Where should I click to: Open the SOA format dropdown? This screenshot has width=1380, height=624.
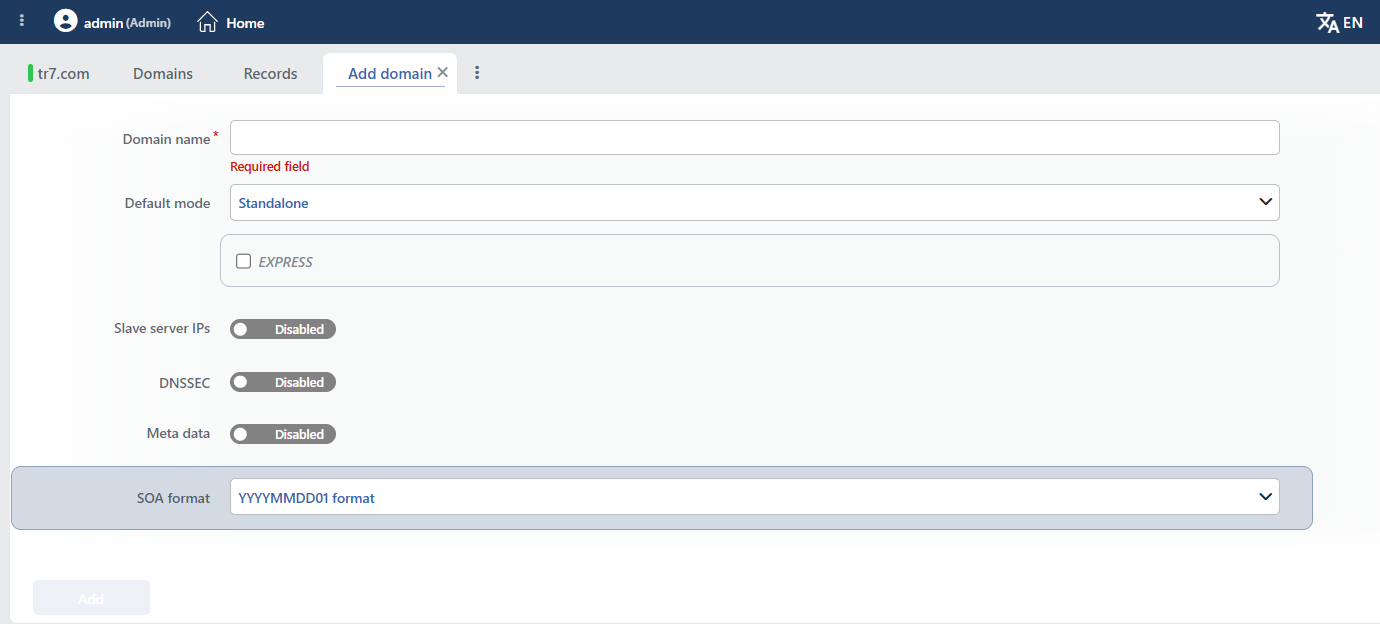pyautogui.click(x=755, y=497)
